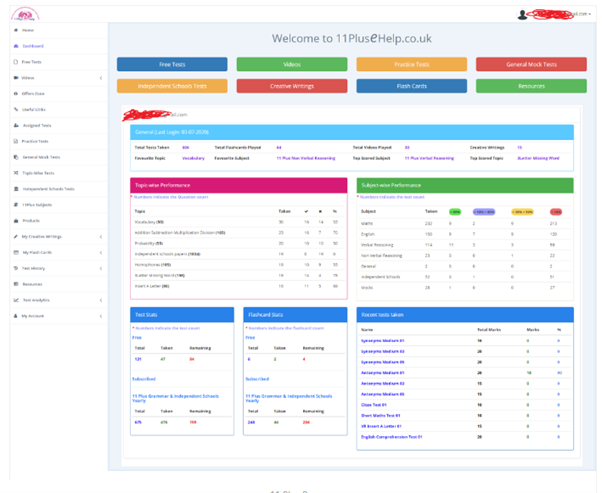
Task: Click the Test History clock icon
Action: (16, 268)
